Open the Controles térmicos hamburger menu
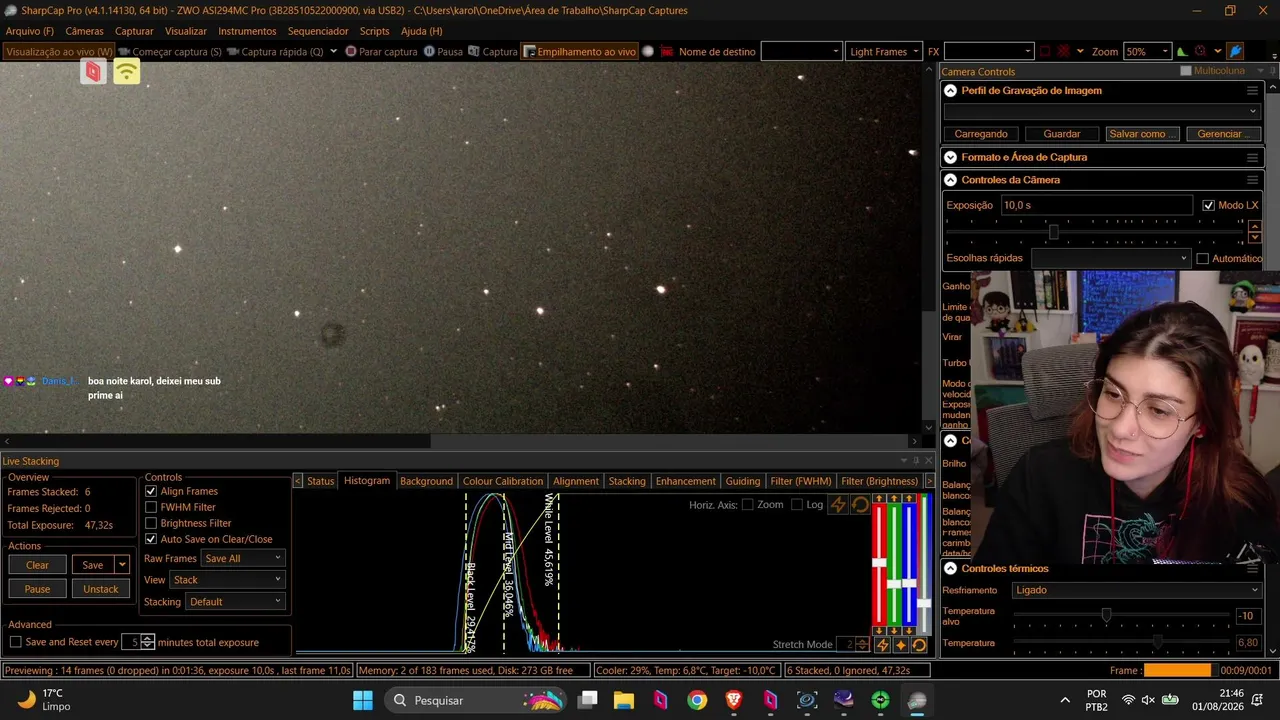Image resolution: width=1280 pixels, height=720 pixels. point(1252,569)
